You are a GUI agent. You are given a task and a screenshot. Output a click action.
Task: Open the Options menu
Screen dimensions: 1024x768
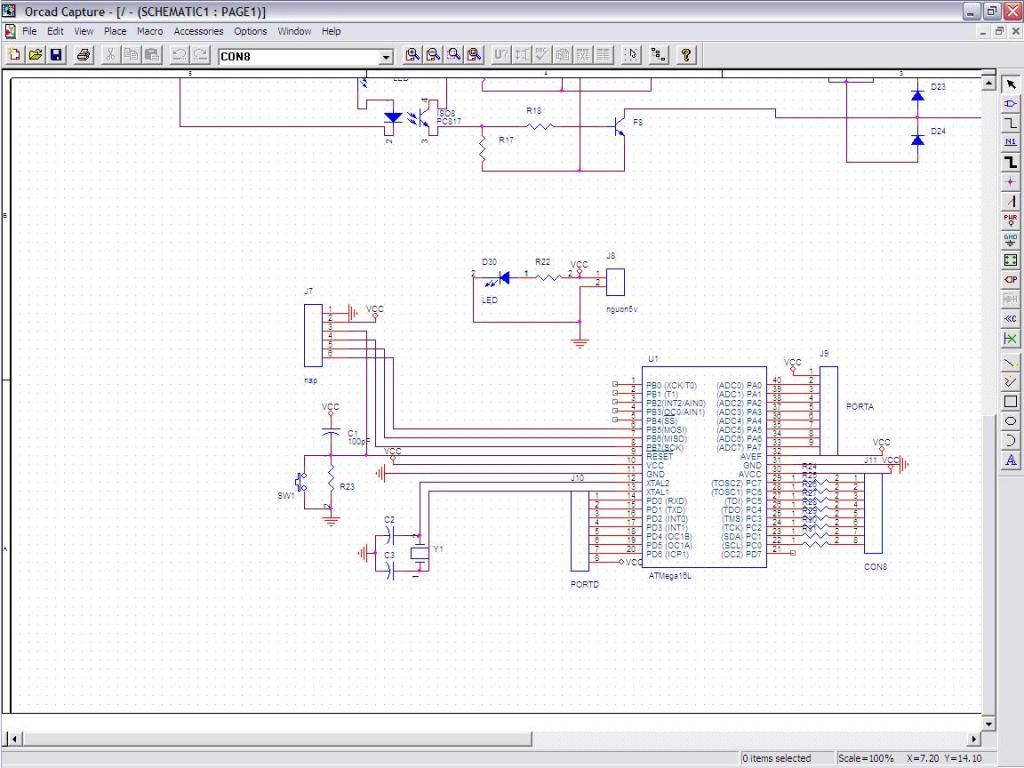click(x=250, y=31)
